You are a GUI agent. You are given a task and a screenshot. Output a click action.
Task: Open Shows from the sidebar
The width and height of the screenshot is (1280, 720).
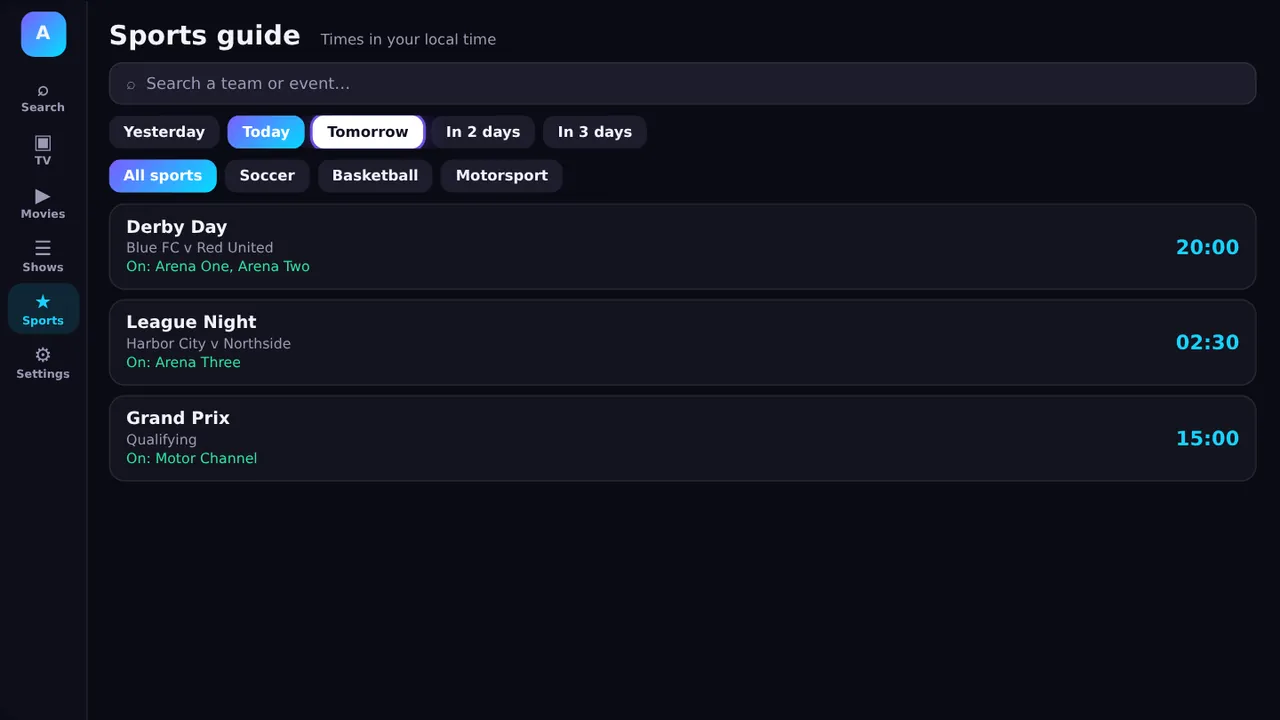coord(43,256)
